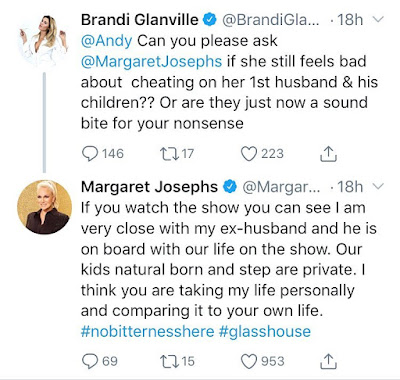View Margaret Josephs' profile picture

[x=44, y=207]
